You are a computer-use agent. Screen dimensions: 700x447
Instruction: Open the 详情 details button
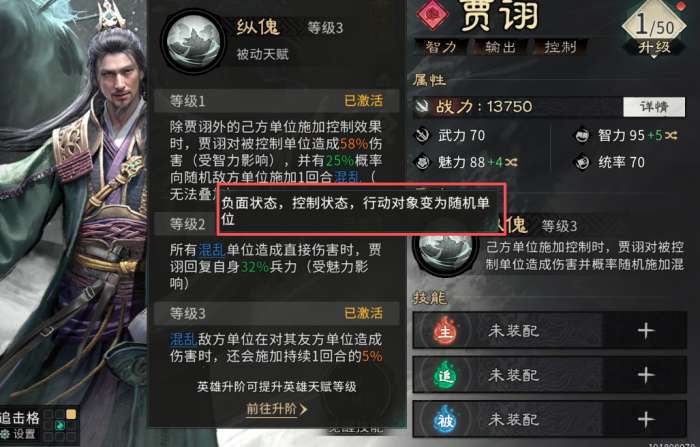[x=654, y=107]
